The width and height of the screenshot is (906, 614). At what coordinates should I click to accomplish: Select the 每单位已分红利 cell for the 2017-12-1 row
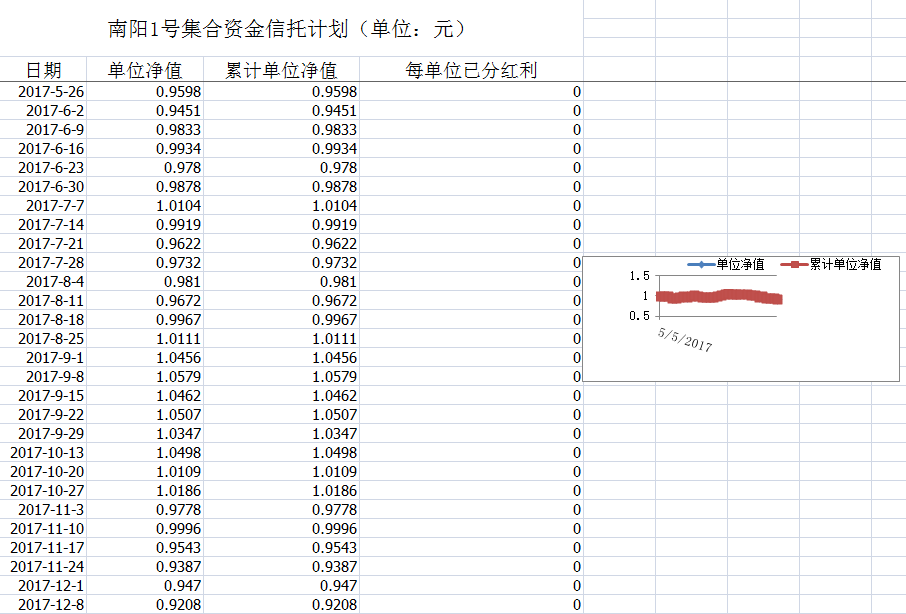(x=471, y=586)
